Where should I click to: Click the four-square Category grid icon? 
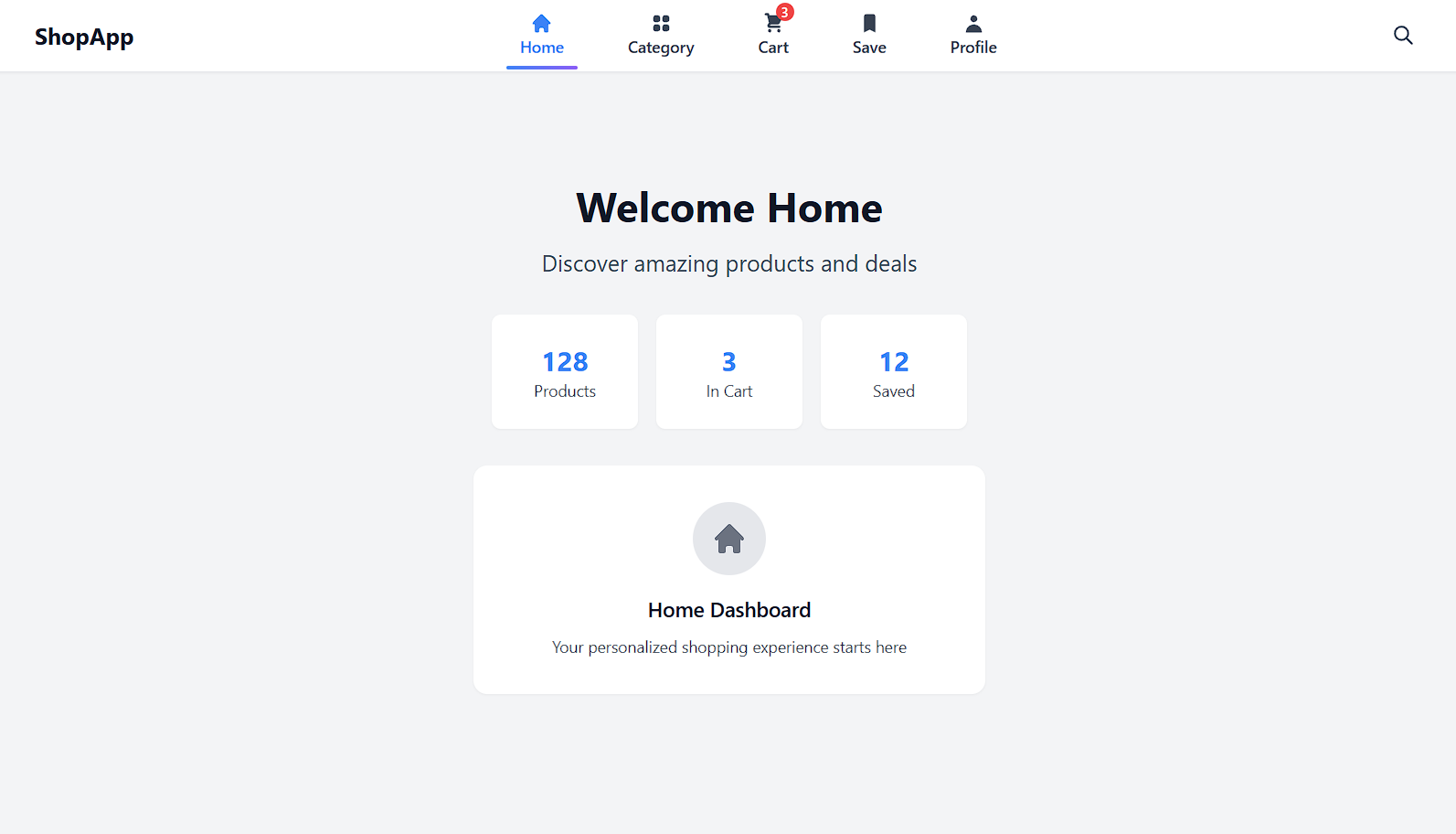point(661,24)
